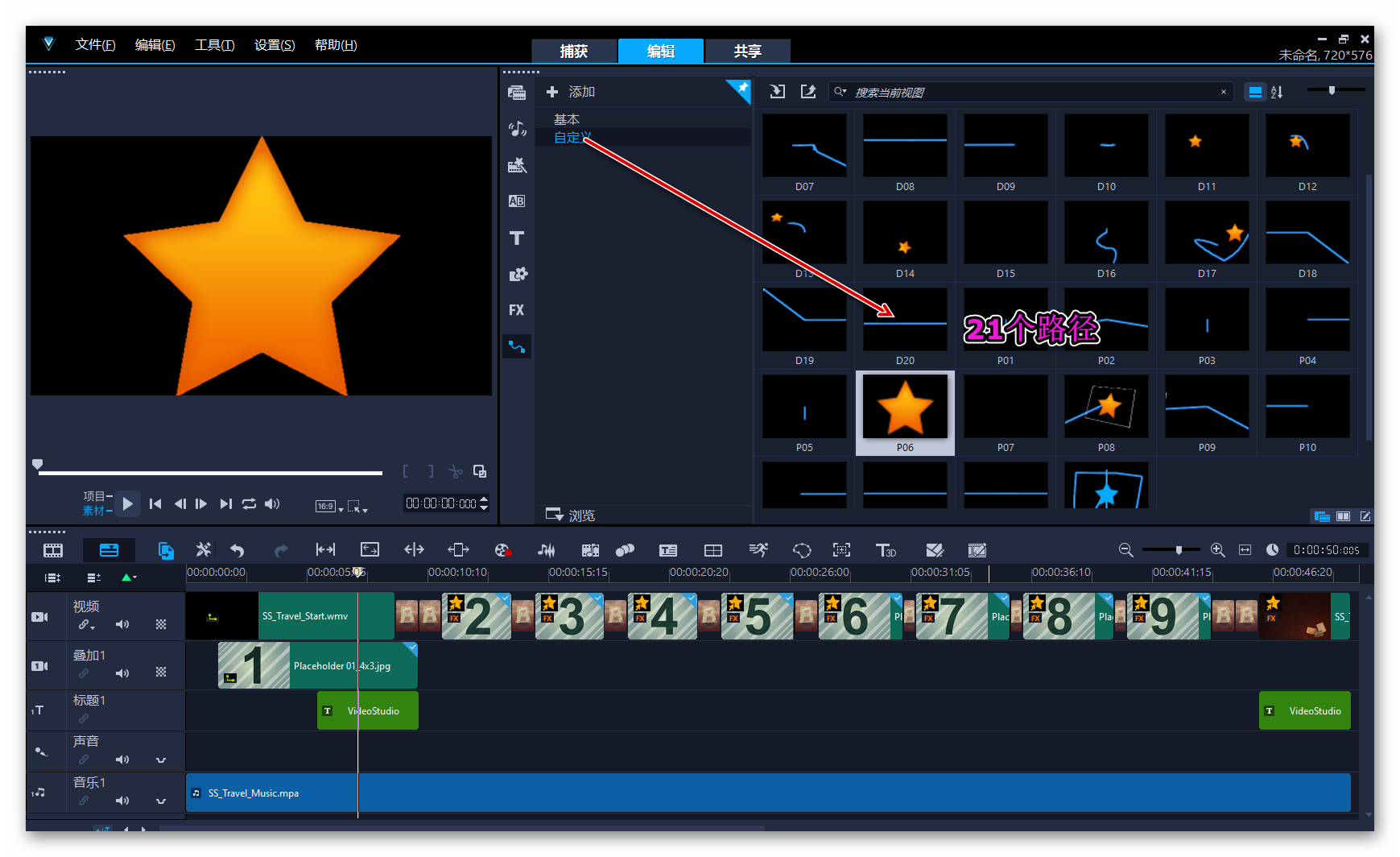Open the 文件(F) menu
The height and width of the screenshot is (857, 1400).
coord(95,45)
